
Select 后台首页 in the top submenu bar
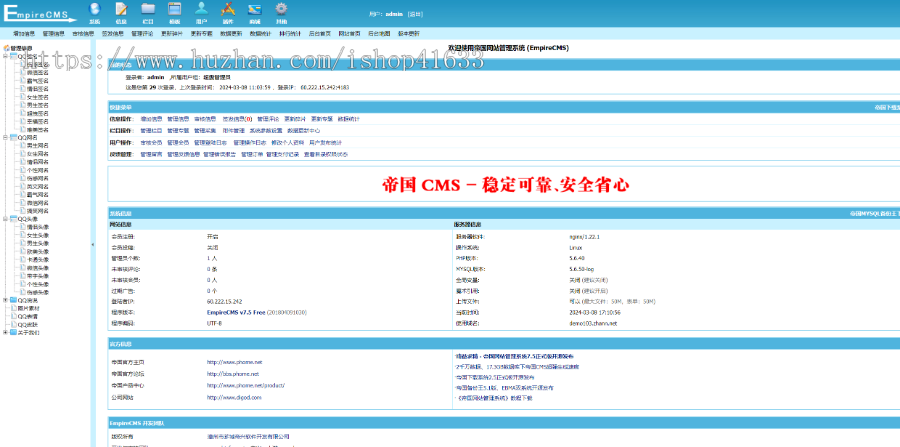click(x=320, y=34)
